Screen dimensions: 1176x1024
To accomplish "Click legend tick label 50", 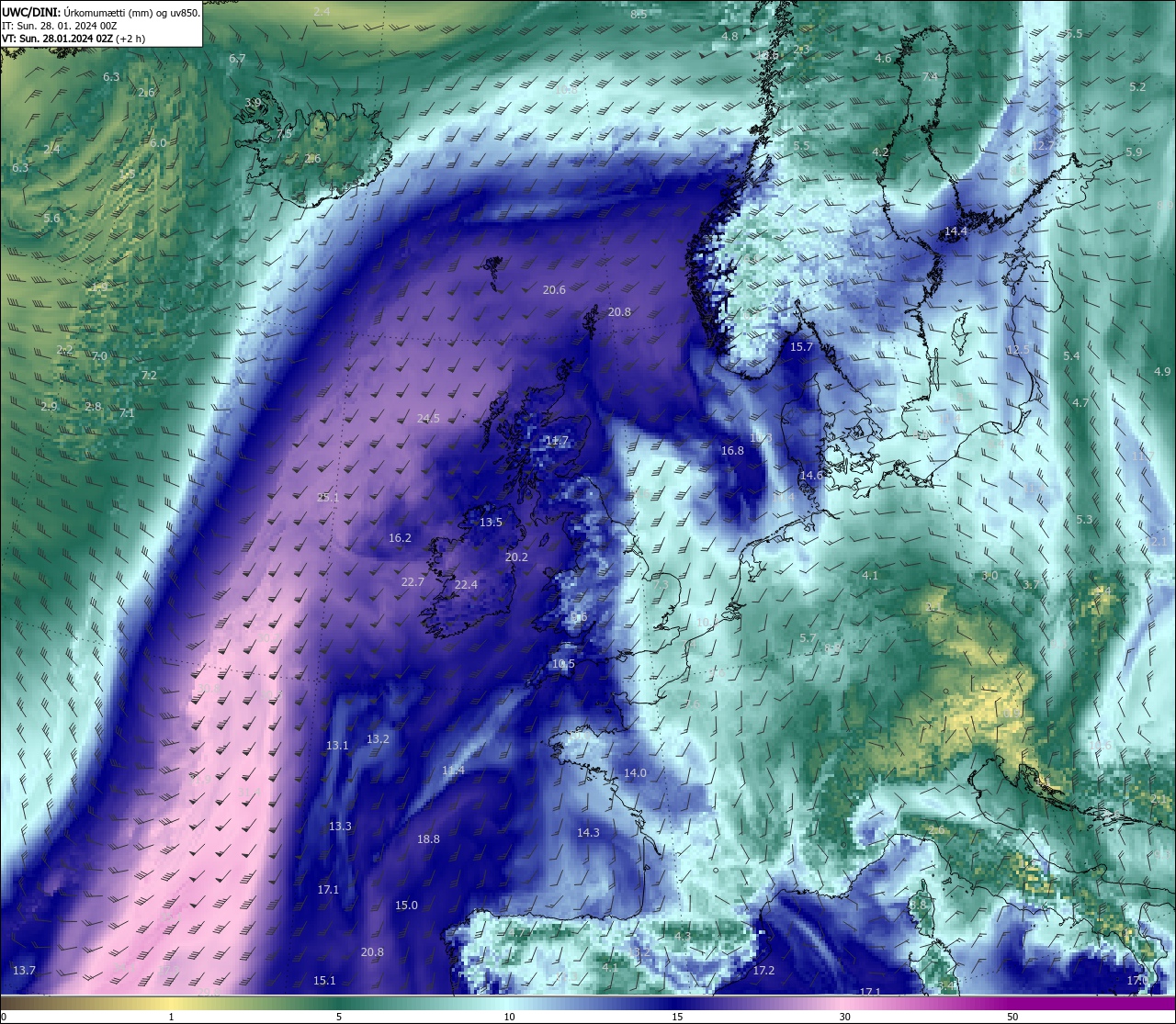I will click(1012, 1017).
